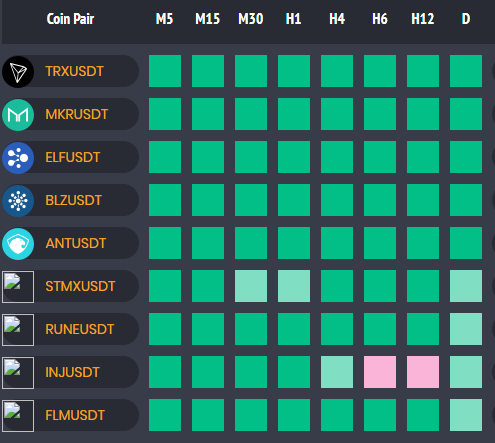Click the green H12 cell for TRXUSDT
The width and height of the screenshot is (495, 443).
coord(423,71)
